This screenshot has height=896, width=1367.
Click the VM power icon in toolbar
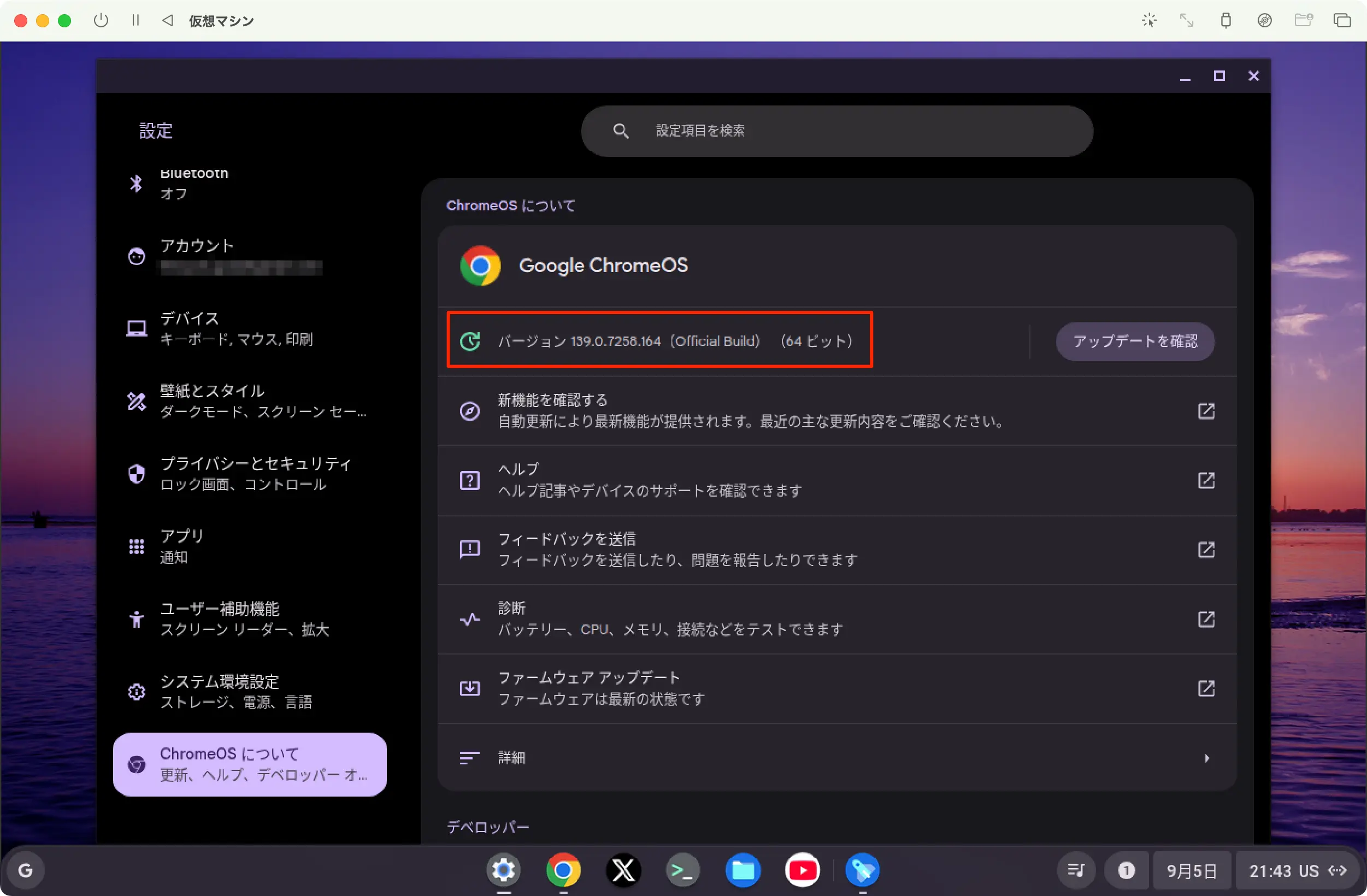click(101, 21)
